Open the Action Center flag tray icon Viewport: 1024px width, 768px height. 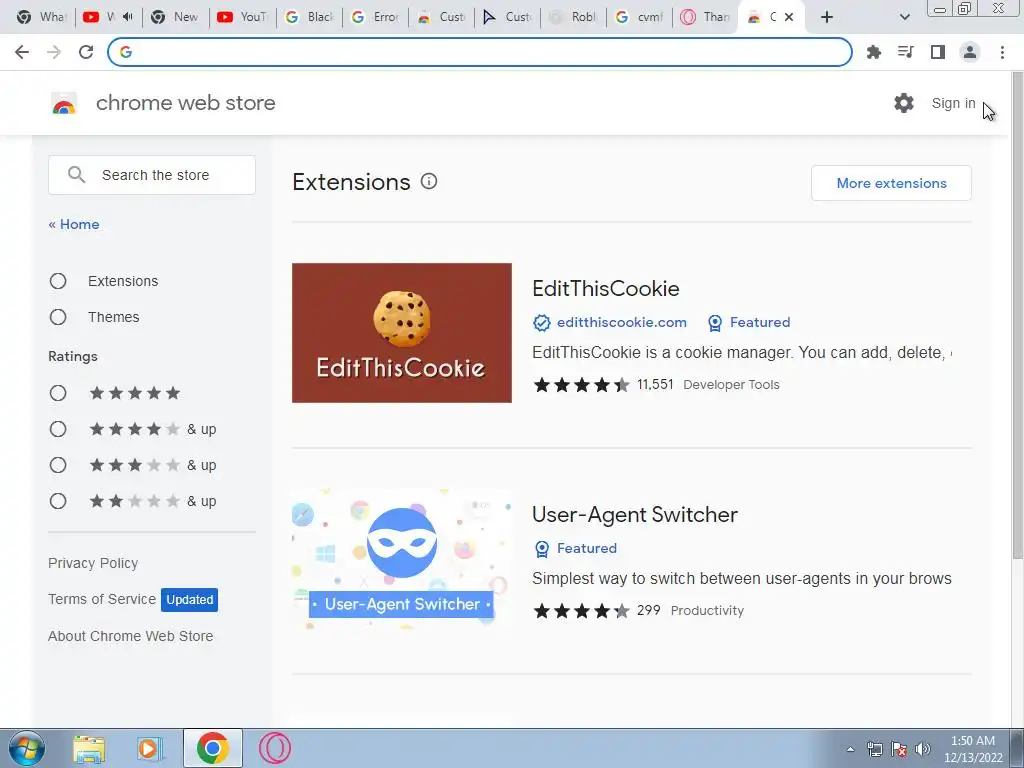pos(899,749)
